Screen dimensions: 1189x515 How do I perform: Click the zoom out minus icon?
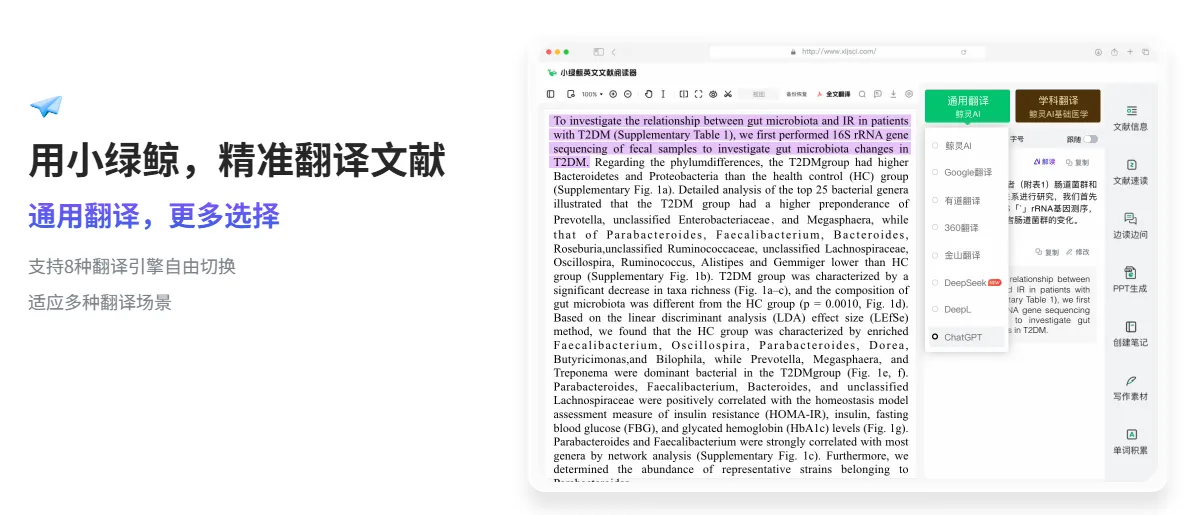pos(628,94)
